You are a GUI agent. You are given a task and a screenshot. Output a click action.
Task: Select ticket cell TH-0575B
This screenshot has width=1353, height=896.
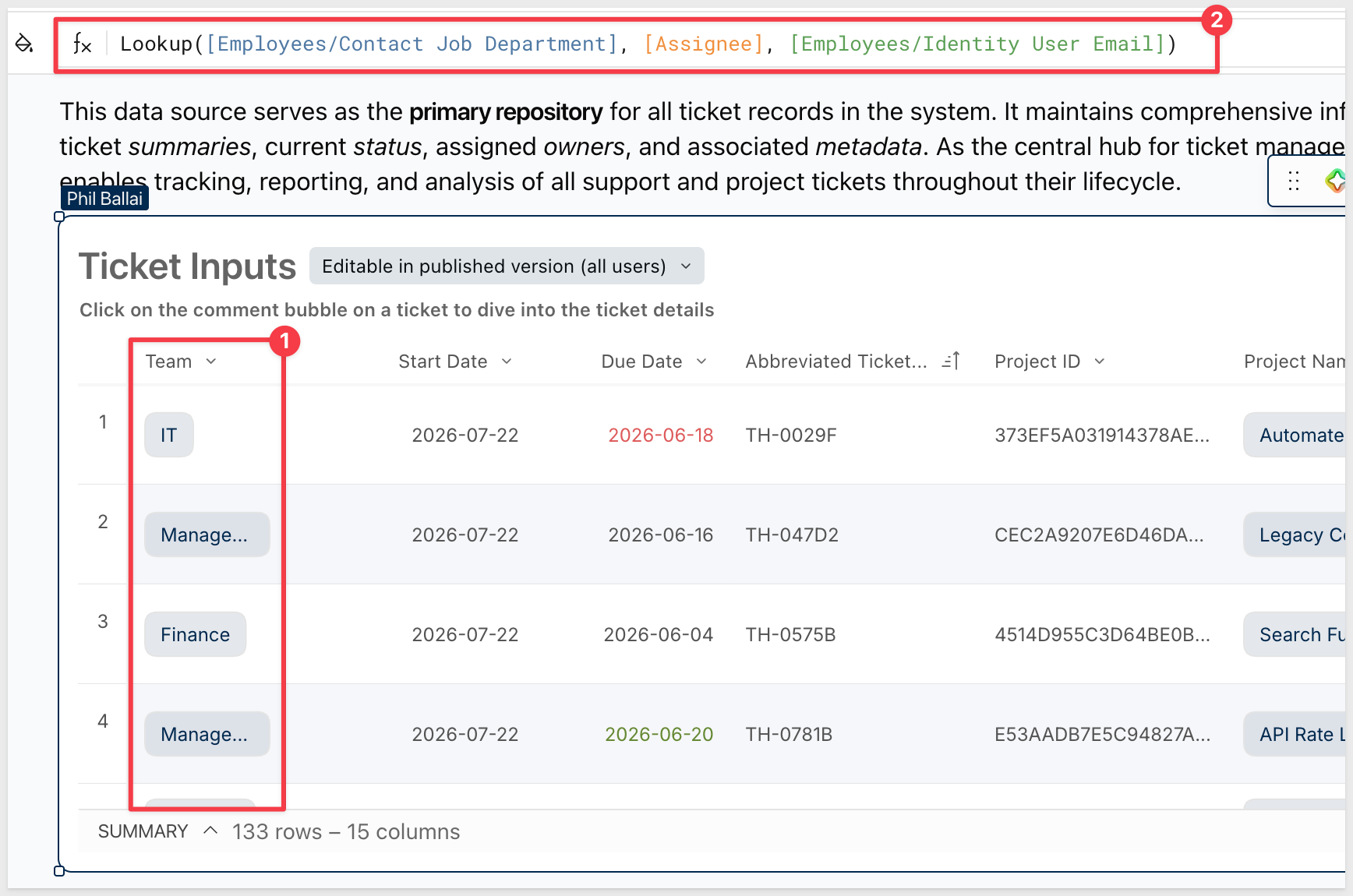pyautogui.click(x=790, y=634)
